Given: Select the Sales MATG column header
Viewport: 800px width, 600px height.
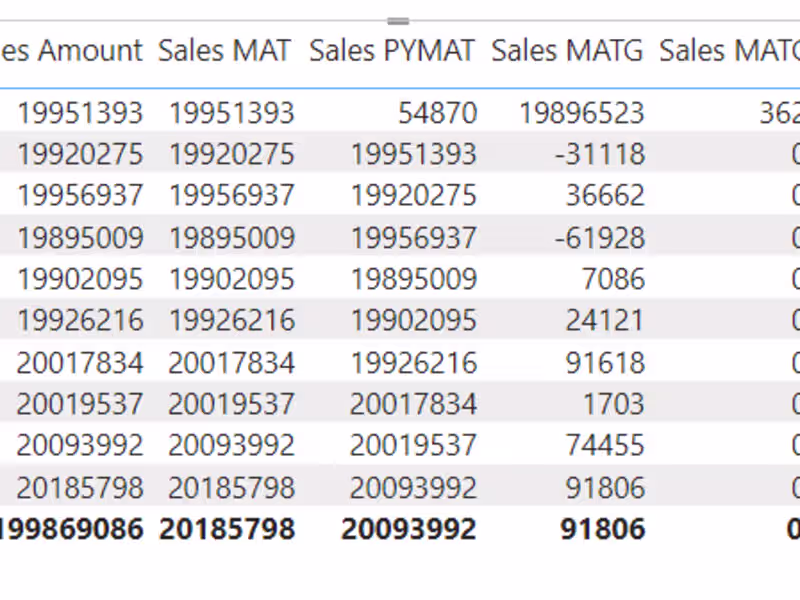Looking at the screenshot, I should click(x=567, y=51).
